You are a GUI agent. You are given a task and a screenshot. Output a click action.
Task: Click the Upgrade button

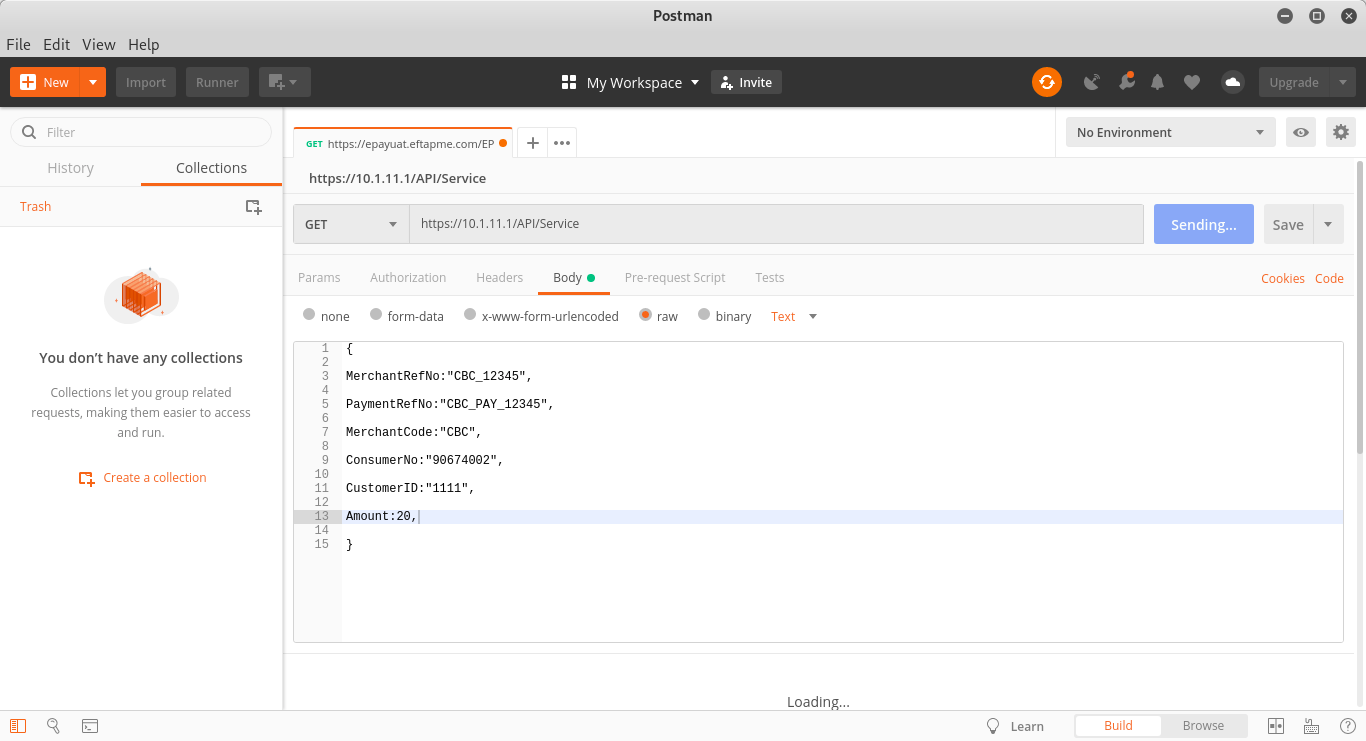(x=1294, y=82)
